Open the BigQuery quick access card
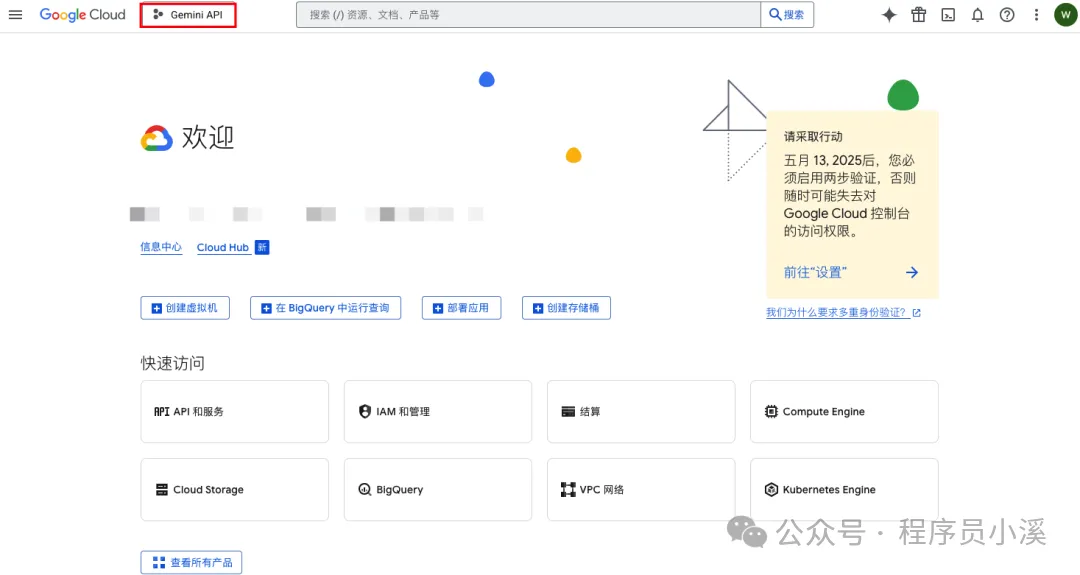This screenshot has height=575, width=1080. click(438, 490)
